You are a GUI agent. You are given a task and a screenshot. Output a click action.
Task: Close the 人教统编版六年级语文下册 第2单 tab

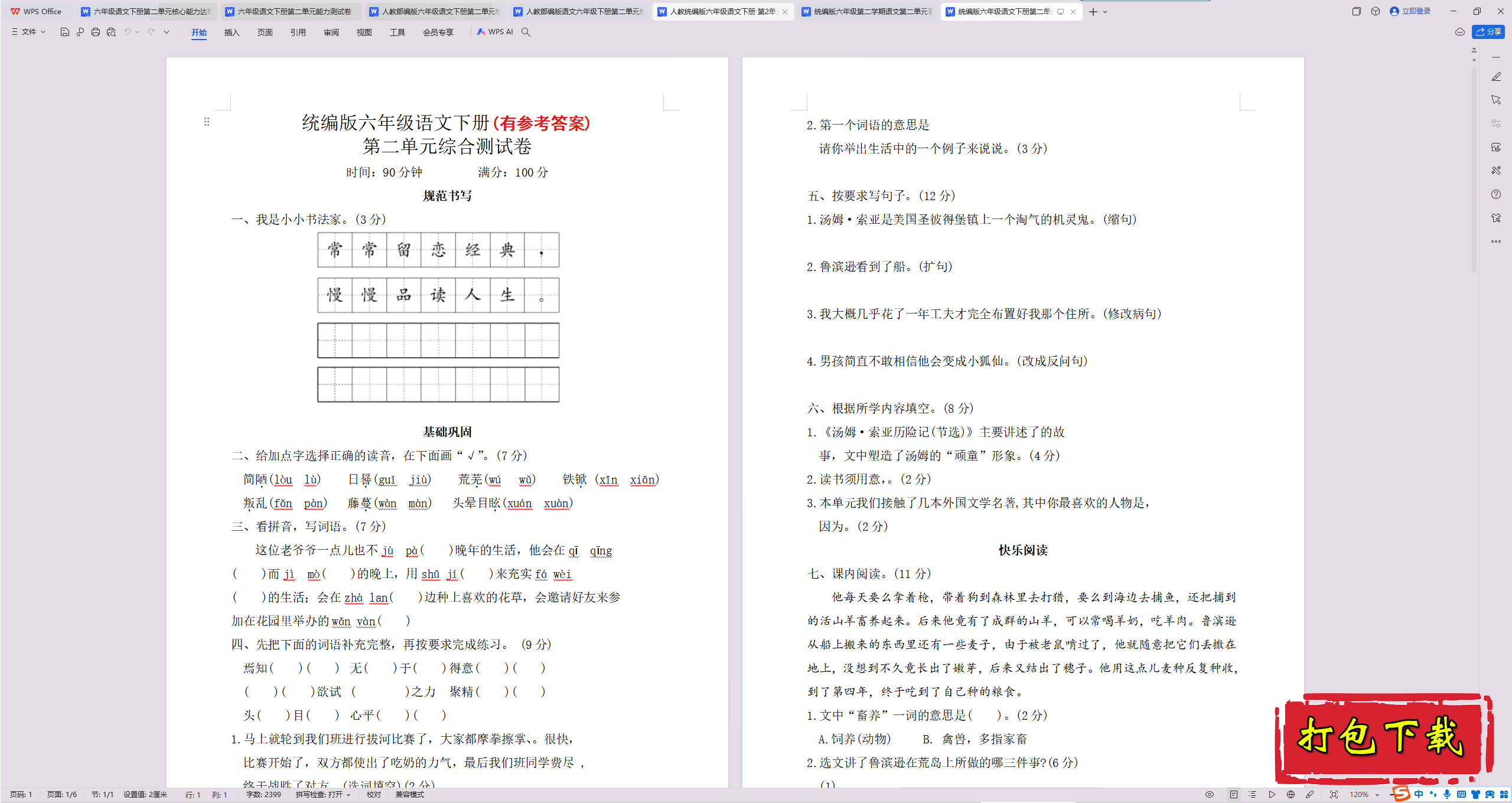785,12
